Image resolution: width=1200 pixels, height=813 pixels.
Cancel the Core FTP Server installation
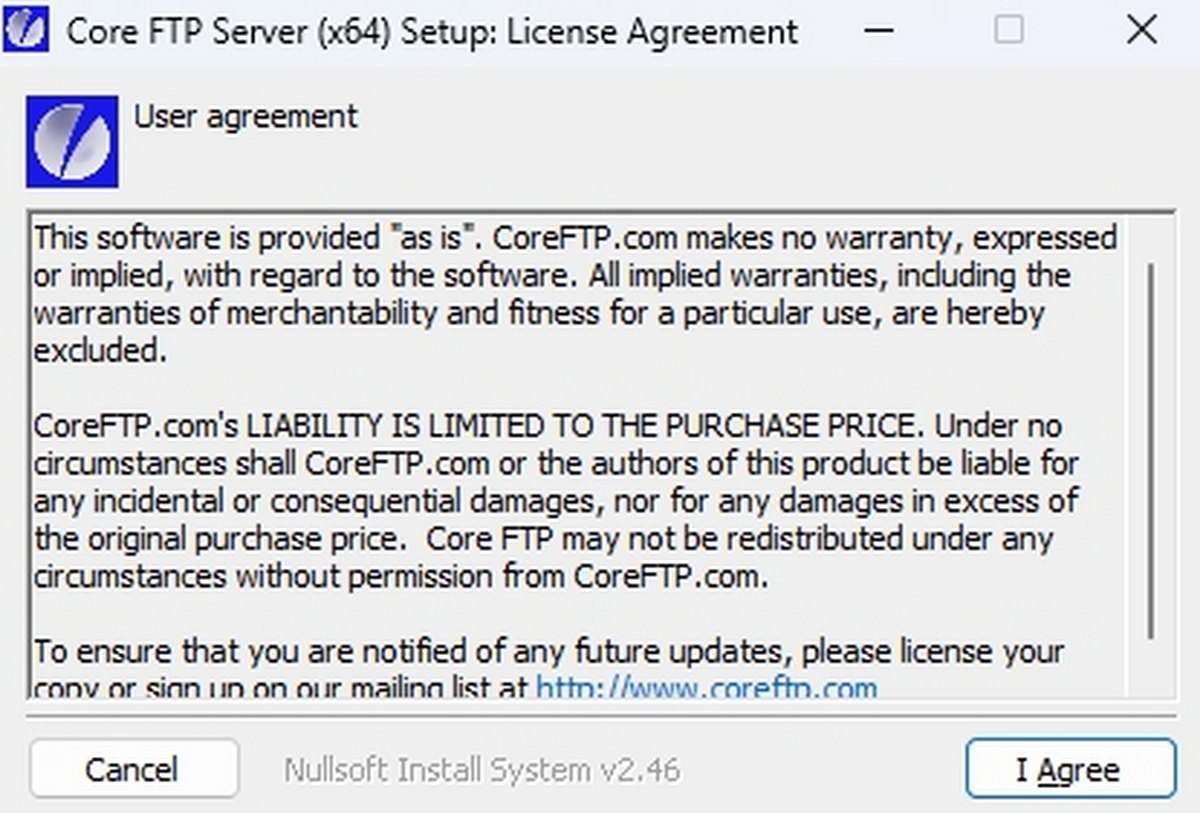pyautogui.click(x=133, y=769)
